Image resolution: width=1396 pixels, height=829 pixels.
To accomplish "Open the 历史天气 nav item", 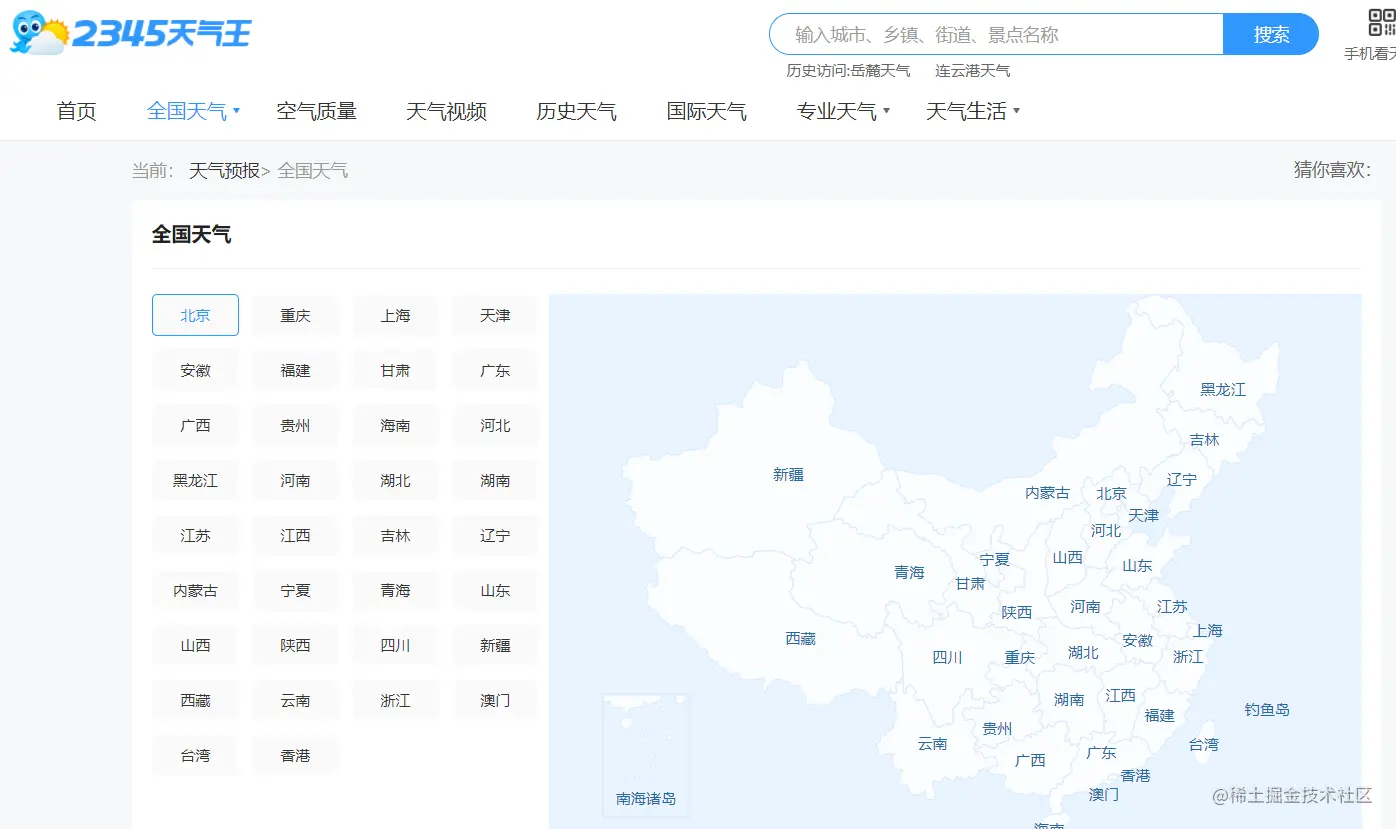I will point(576,111).
